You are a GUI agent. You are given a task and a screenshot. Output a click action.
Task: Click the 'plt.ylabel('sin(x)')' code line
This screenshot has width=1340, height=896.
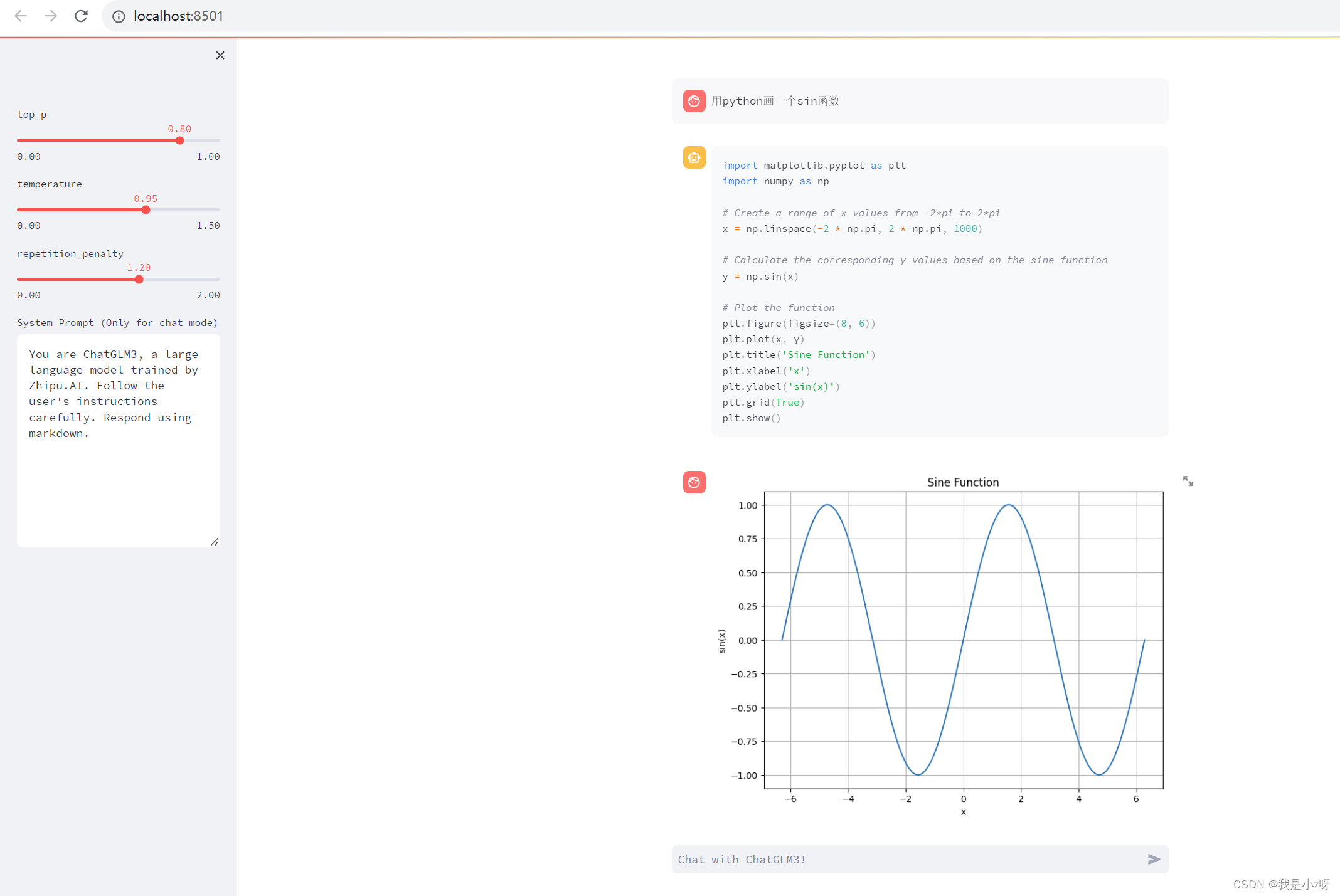click(781, 387)
